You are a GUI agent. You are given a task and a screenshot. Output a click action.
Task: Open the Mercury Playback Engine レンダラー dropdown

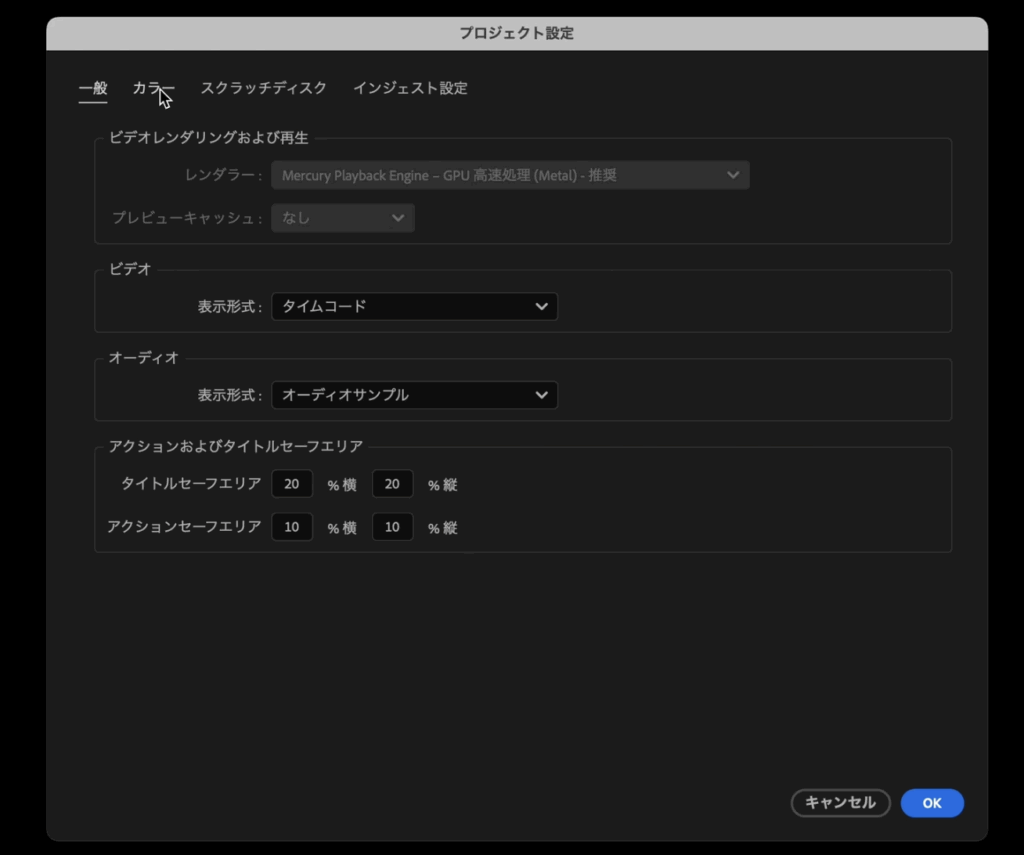(x=509, y=175)
